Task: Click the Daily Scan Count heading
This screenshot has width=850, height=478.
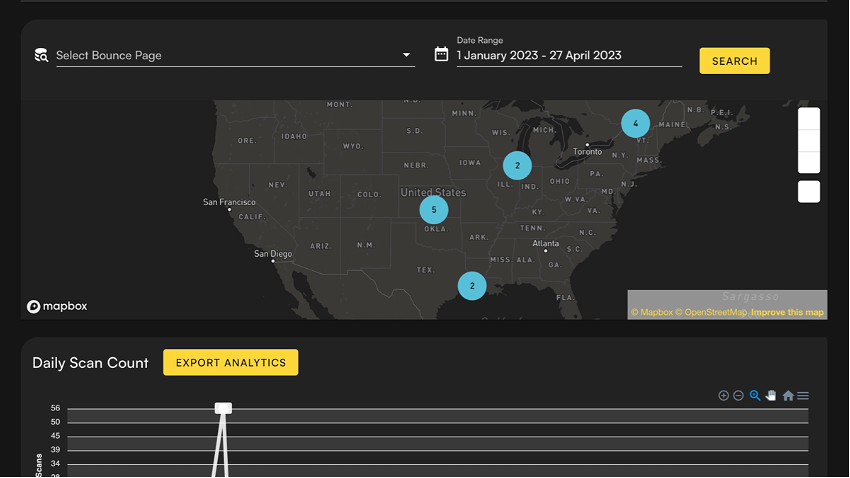Action: click(x=90, y=363)
